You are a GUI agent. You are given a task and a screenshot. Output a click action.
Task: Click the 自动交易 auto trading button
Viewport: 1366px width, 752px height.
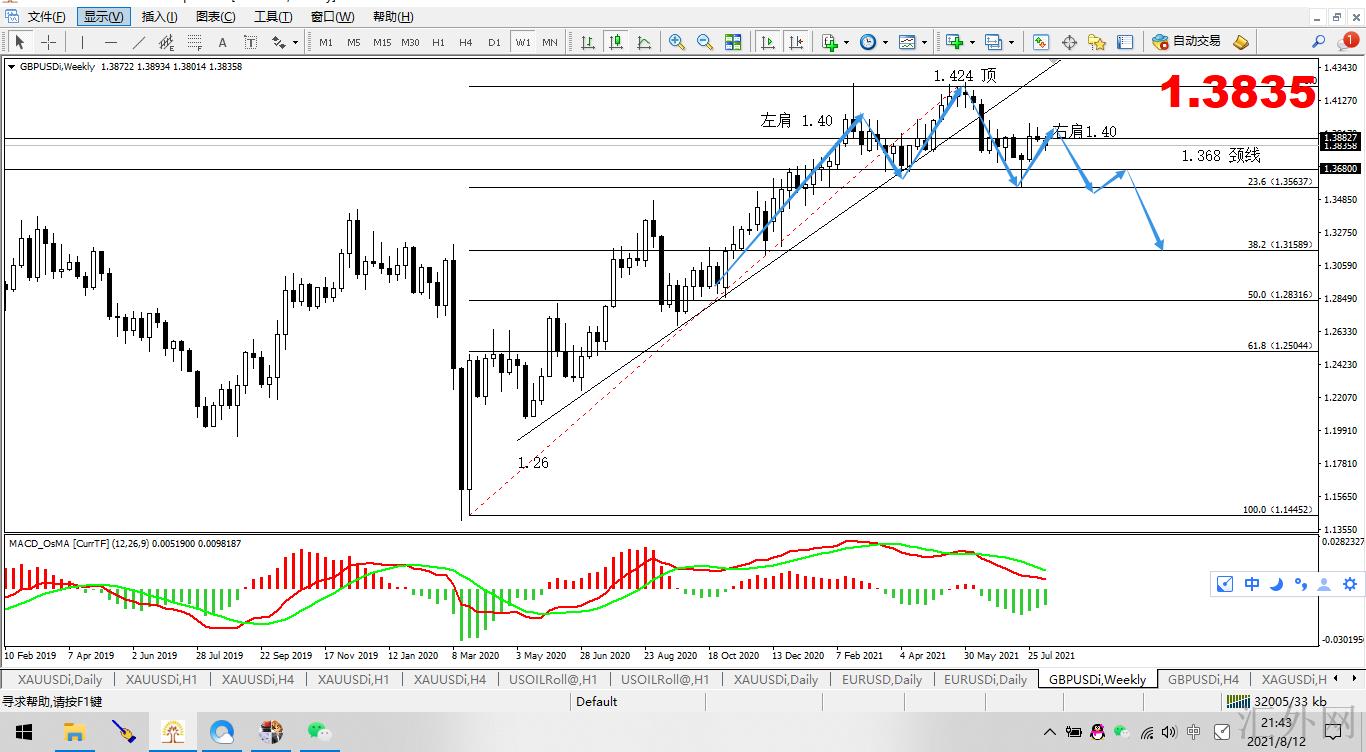1187,42
